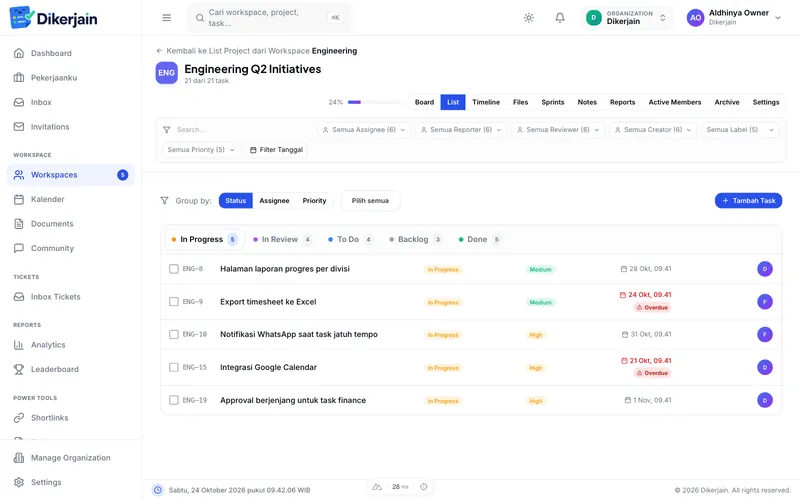The height and width of the screenshot is (500, 800).
Task: Click the timer icon beside 28 ms
Action: [423, 487]
